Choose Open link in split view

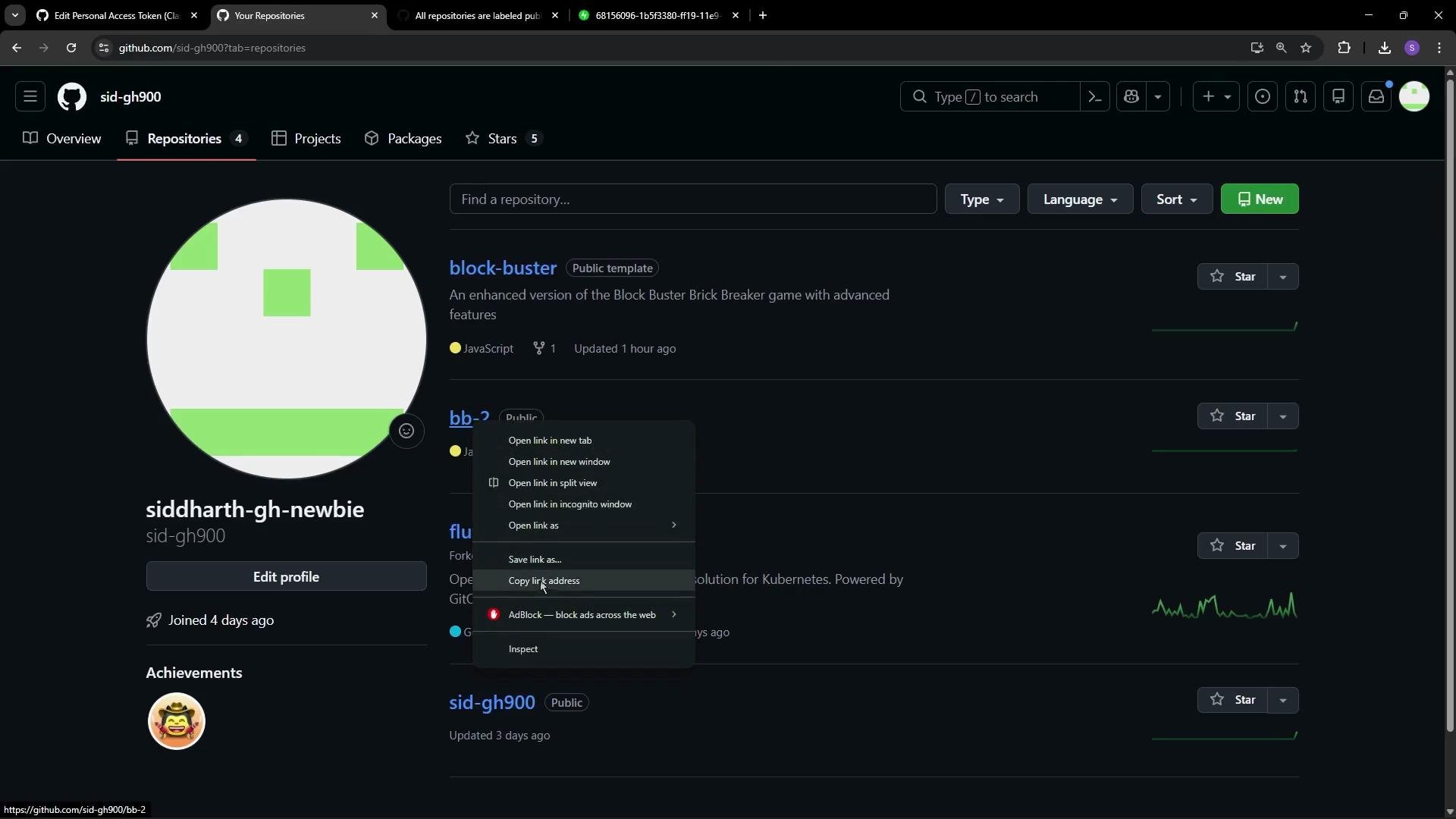[x=583, y=482]
